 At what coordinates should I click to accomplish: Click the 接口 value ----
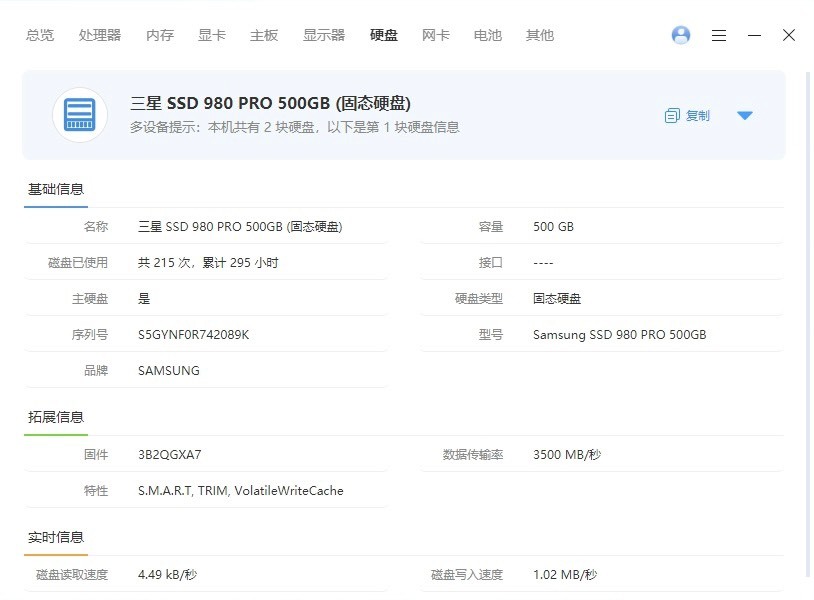(543, 263)
